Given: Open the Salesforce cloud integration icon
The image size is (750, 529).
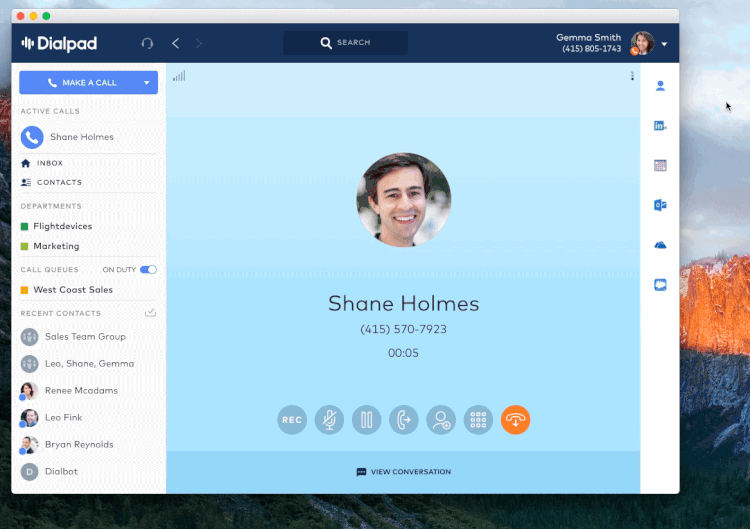Looking at the screenshot, I should click(660, 245).
